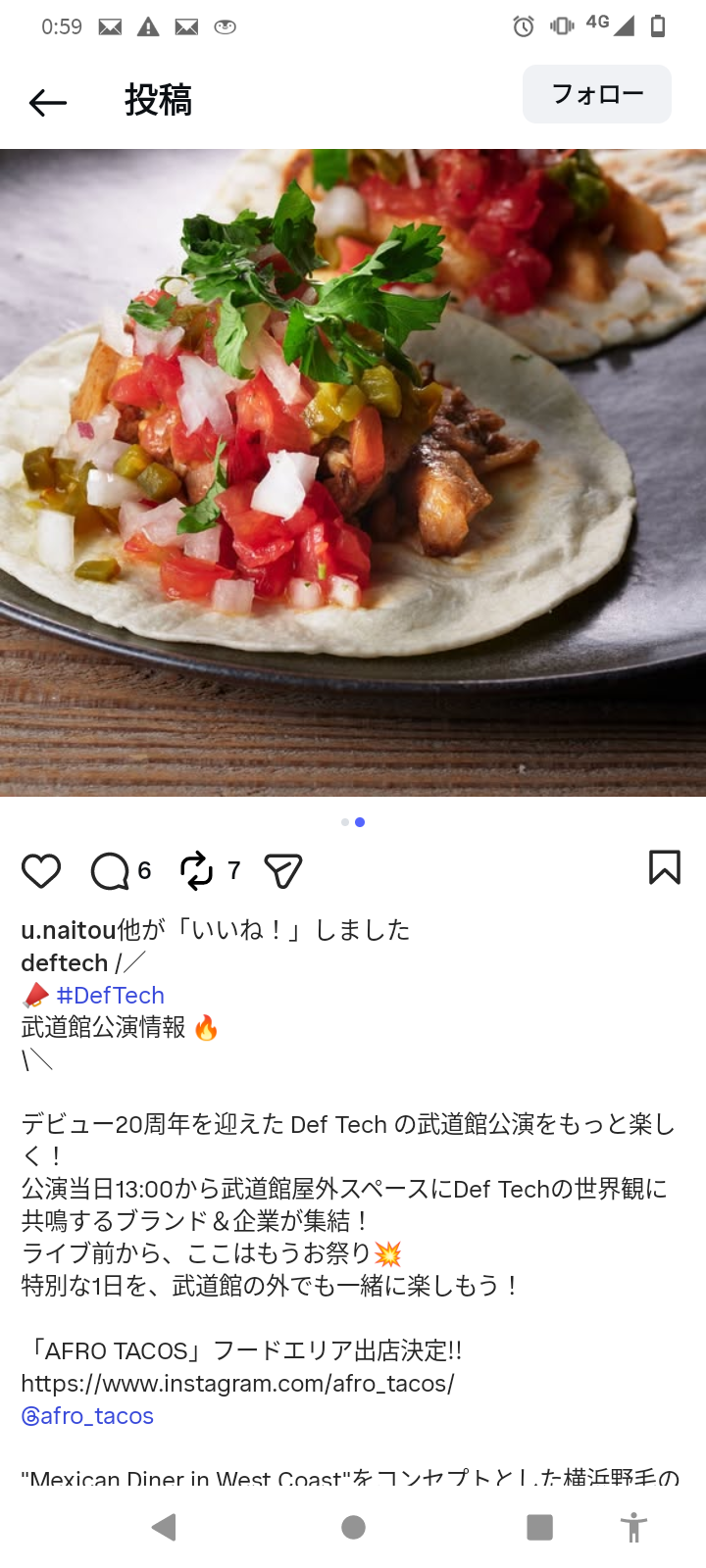Screen dimensions: 706x1568
Task: Open recent apps square button
Action: [539, 1527]
